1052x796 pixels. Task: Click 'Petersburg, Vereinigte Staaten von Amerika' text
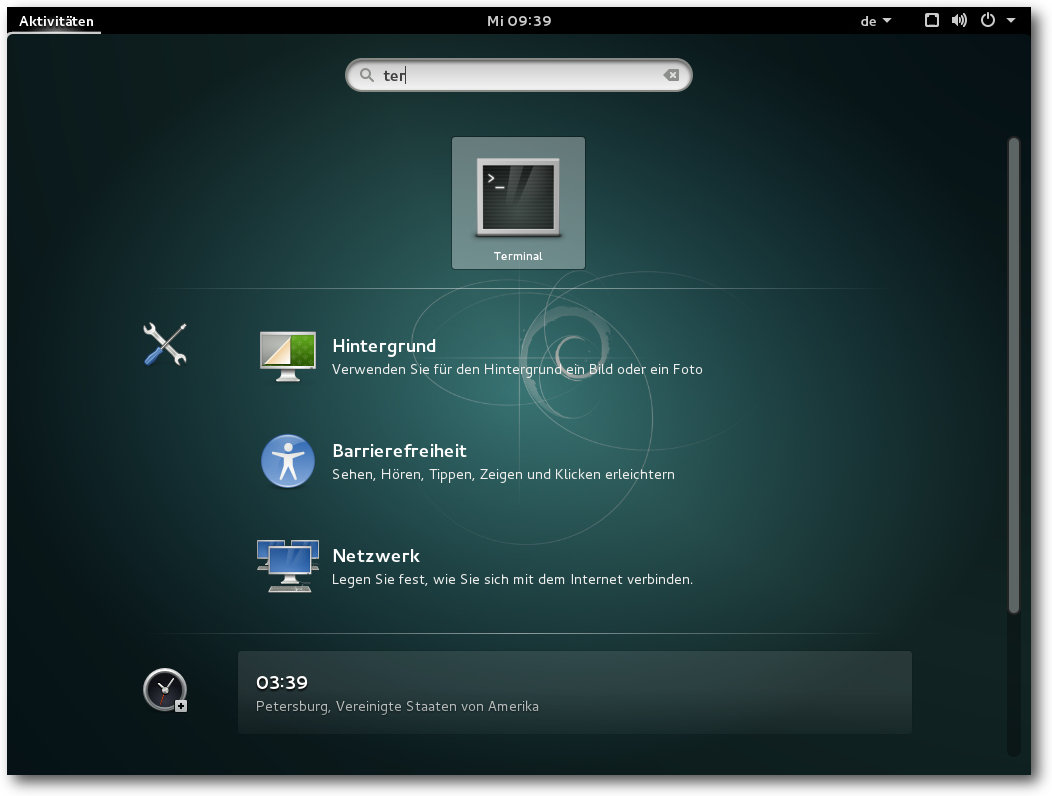pyautogui.click(x=397, y=706)
